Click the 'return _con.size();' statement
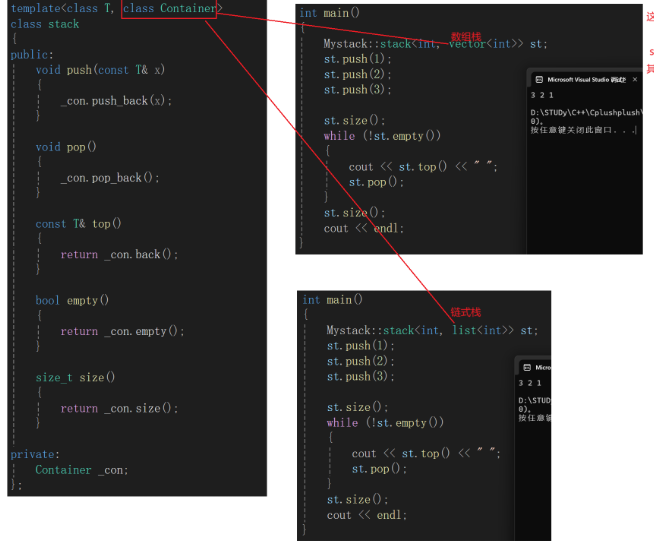Image resolution: width=654 pixels, height=559 pixels. point(119,408)
